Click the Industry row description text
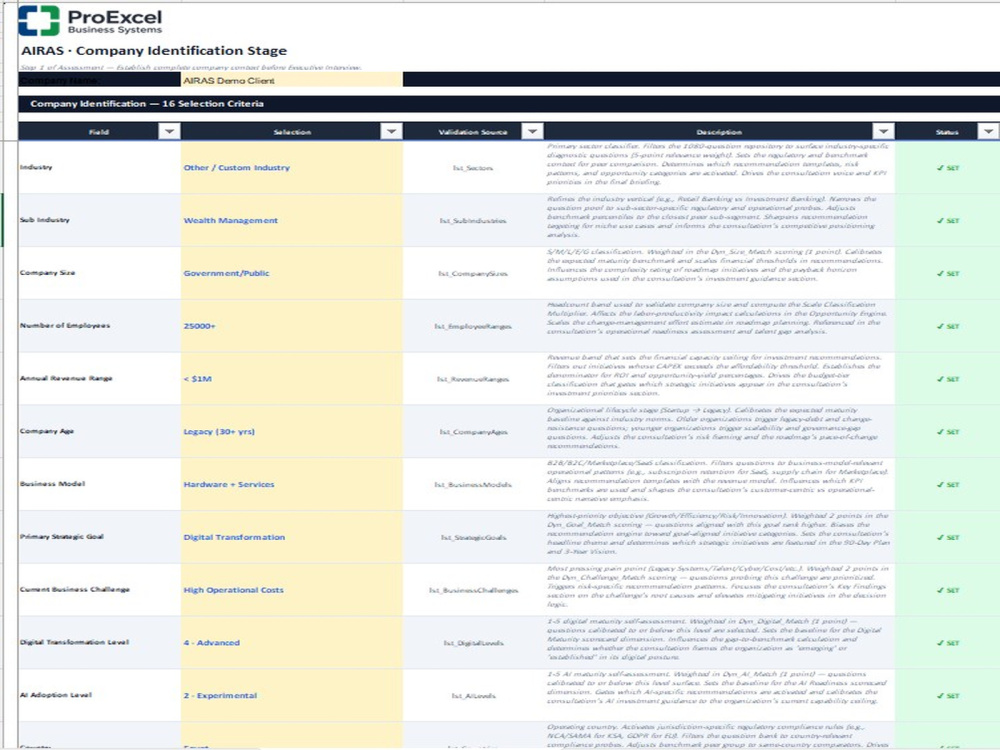 point(717,164)
